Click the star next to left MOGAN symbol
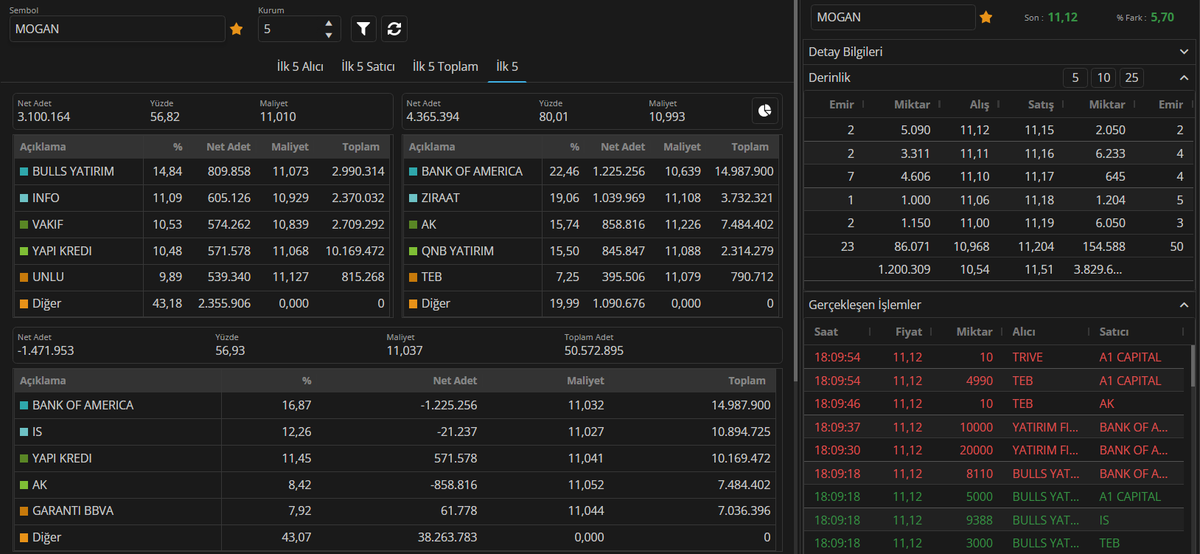 (x=237, y=29)
